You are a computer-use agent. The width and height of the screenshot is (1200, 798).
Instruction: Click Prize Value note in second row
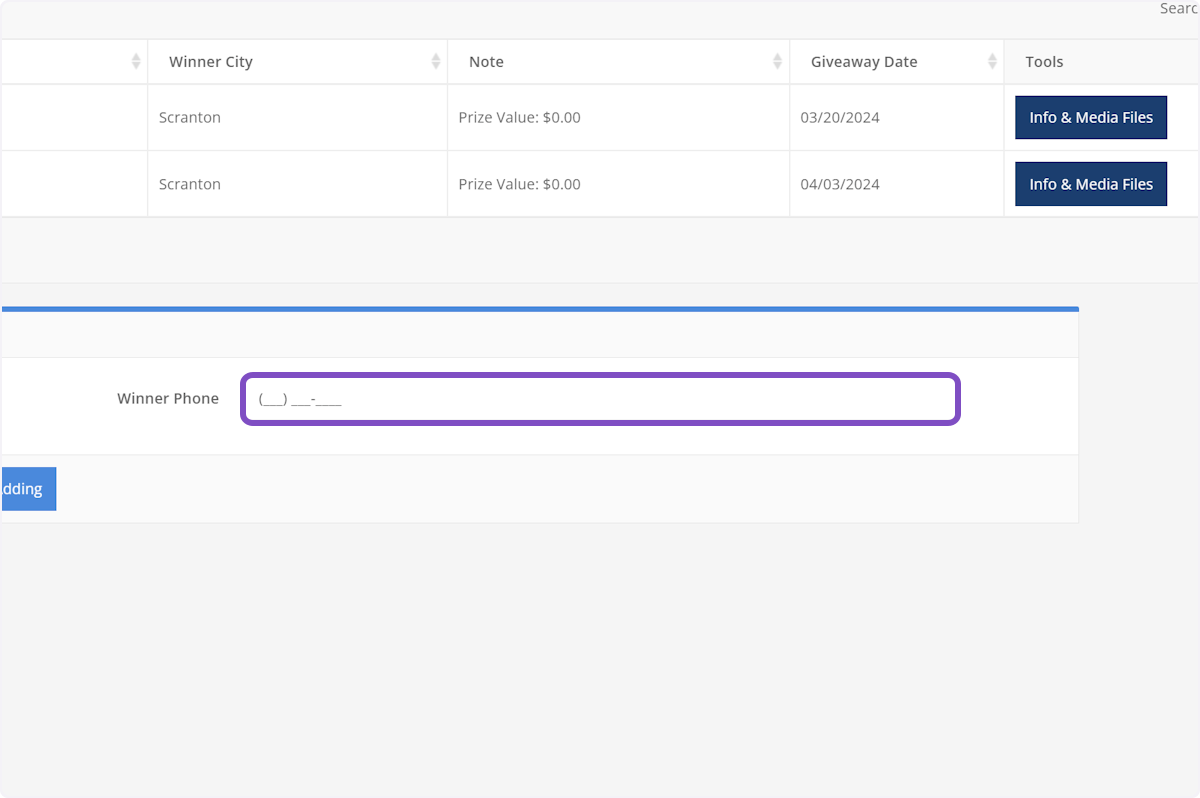tap(519, 185)
